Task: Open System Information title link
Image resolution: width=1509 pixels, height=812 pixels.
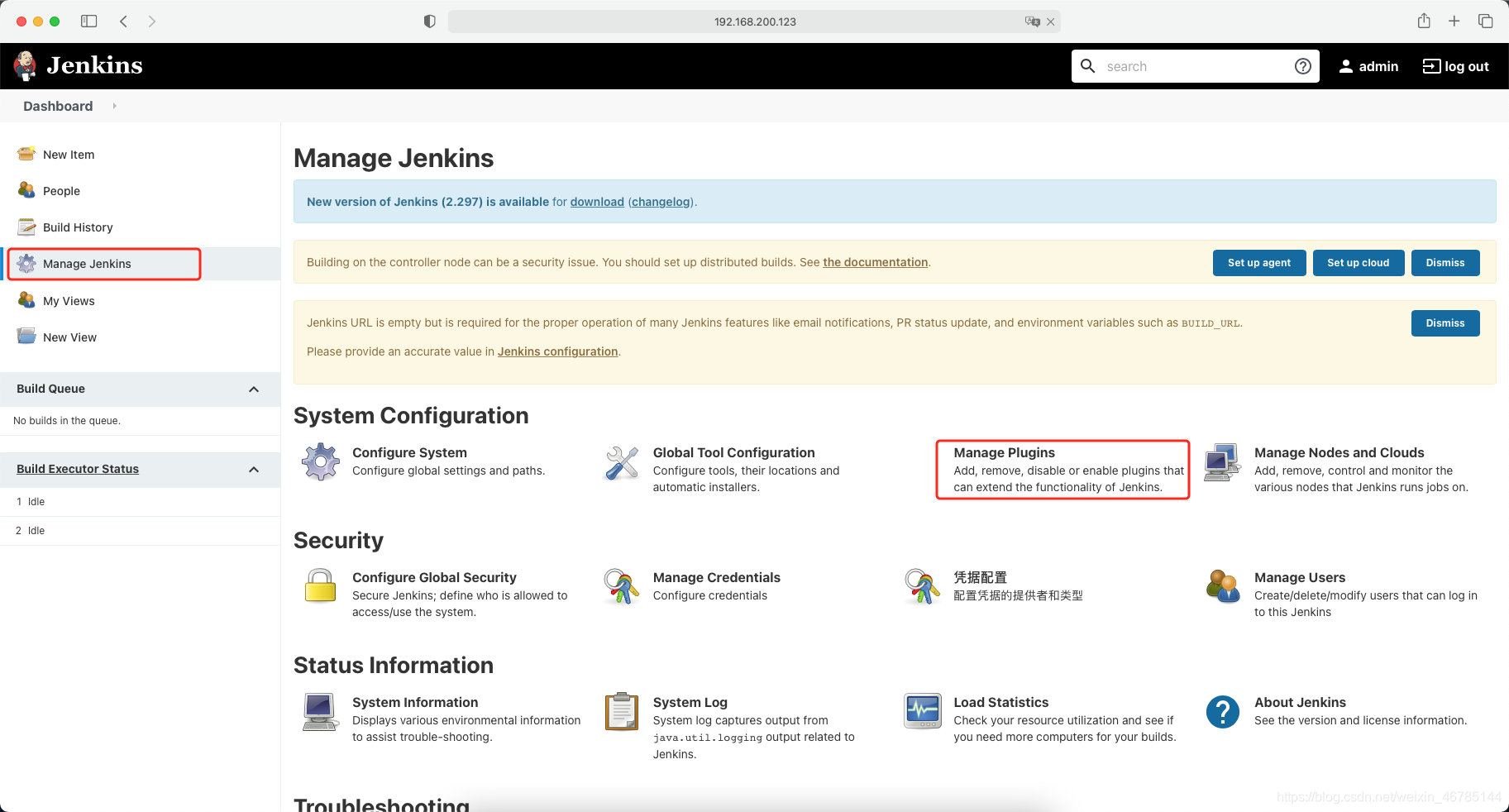Action: click(415, 702)
